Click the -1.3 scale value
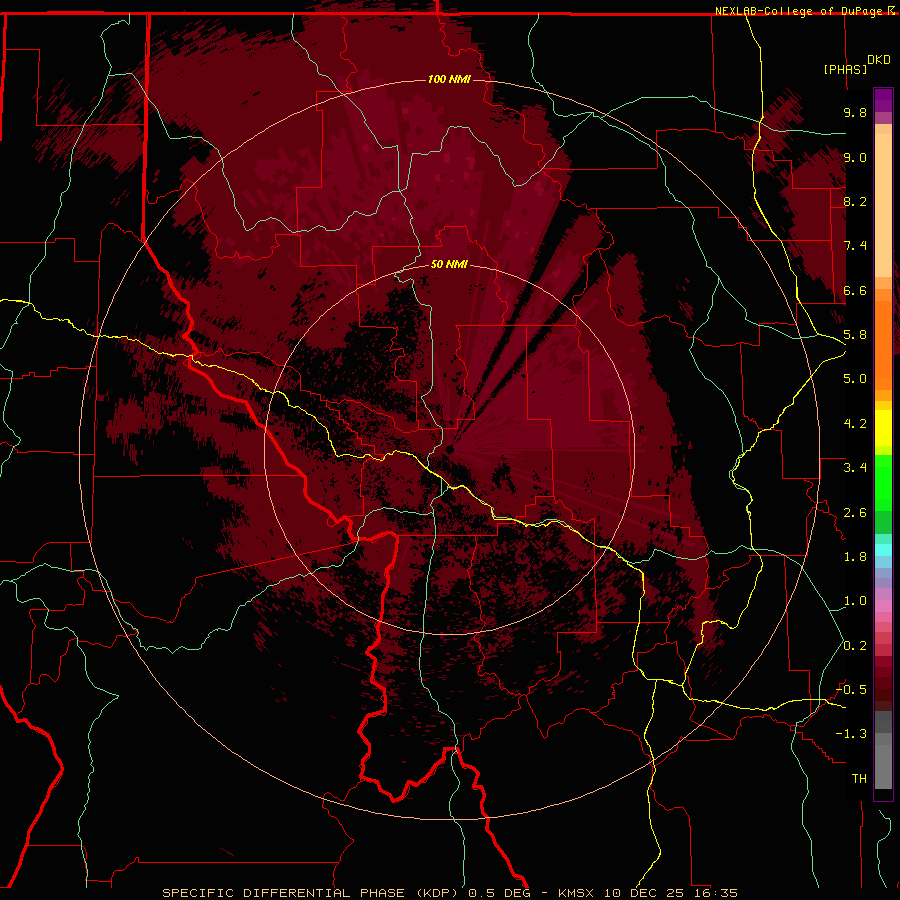The image size is (900, 900). (851, 734)
